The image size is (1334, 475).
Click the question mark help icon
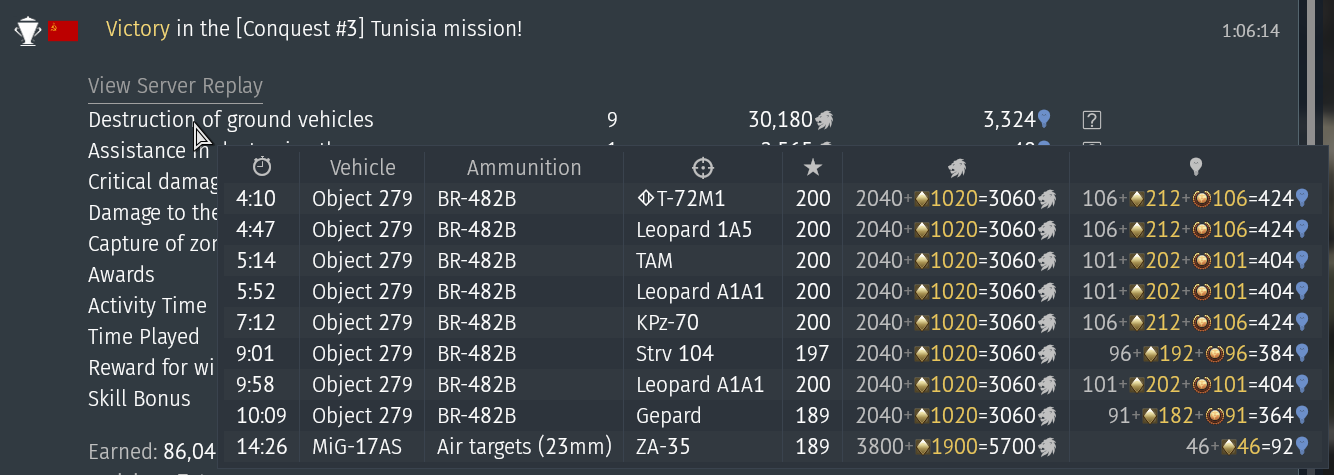point(1092,120)
